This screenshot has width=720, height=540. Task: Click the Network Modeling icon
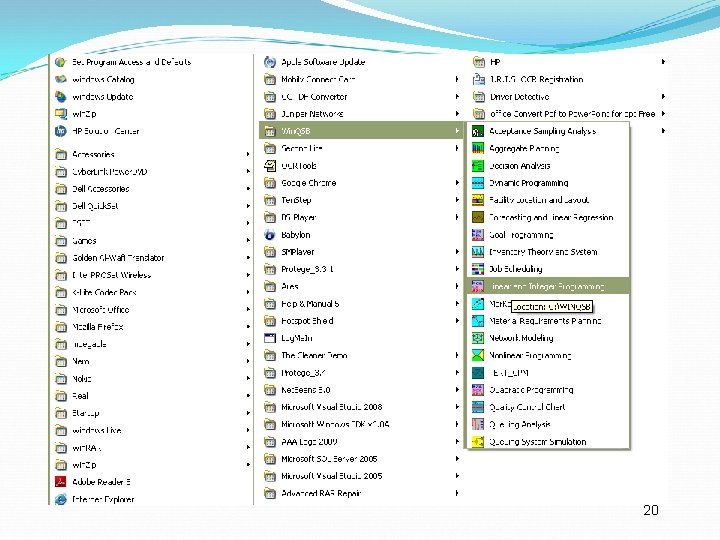tap(478, 338)
